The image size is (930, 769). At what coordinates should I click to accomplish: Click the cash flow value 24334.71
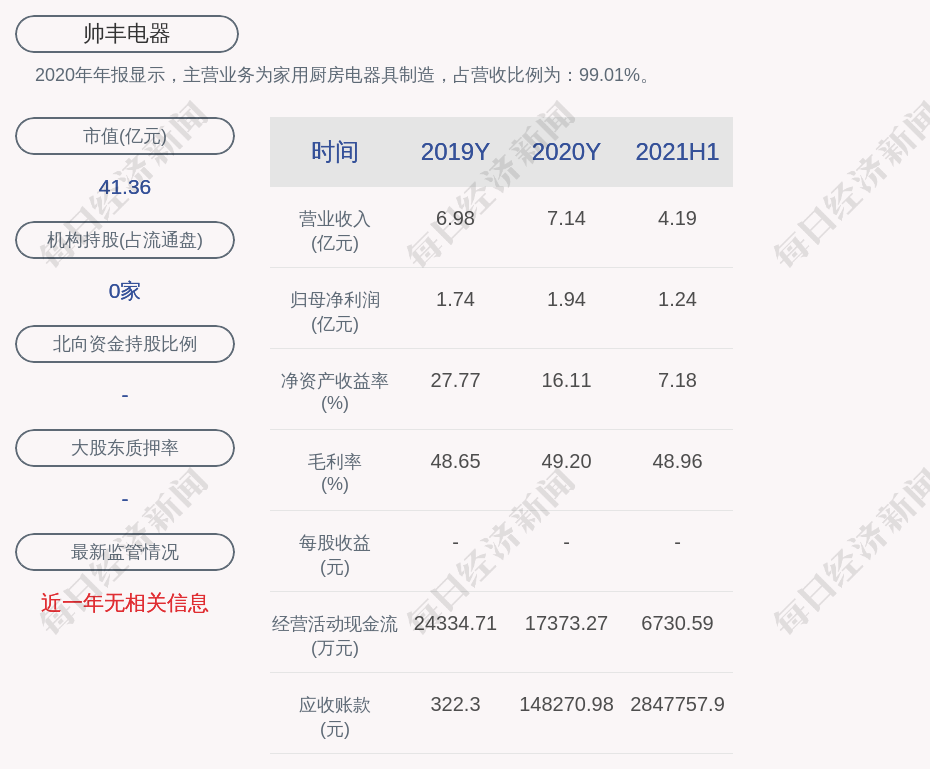coord(455,623)
